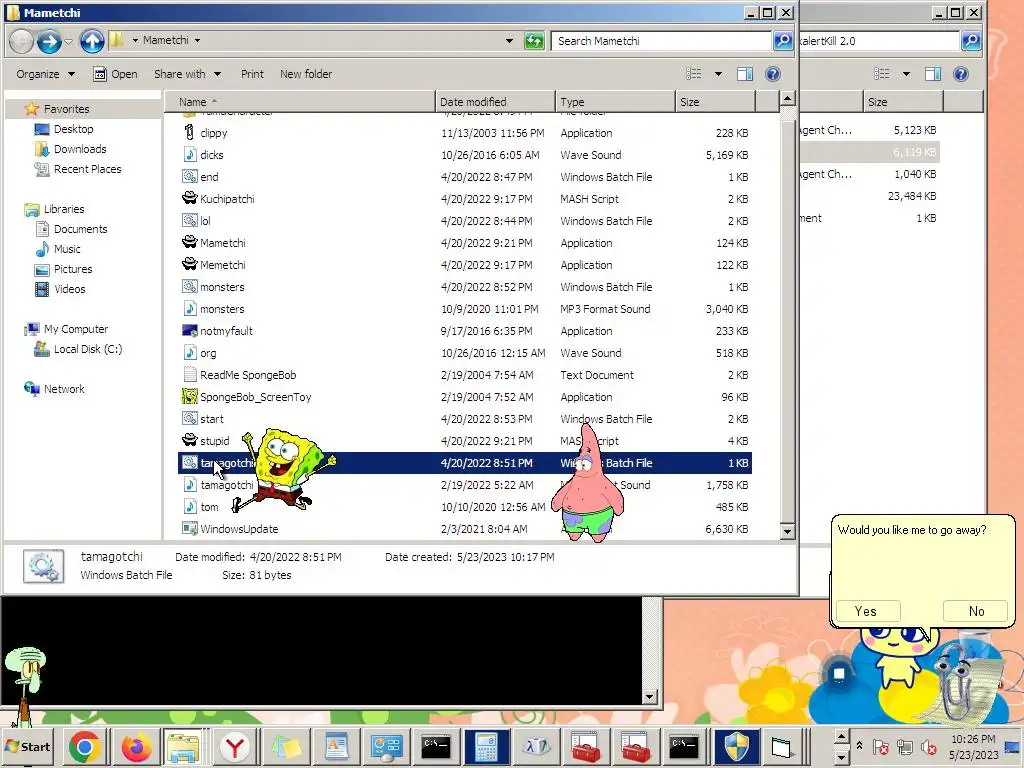Open Network in navigation pane
The width and height of the screenshot is (1024, 768).
(x=55, y=389)
